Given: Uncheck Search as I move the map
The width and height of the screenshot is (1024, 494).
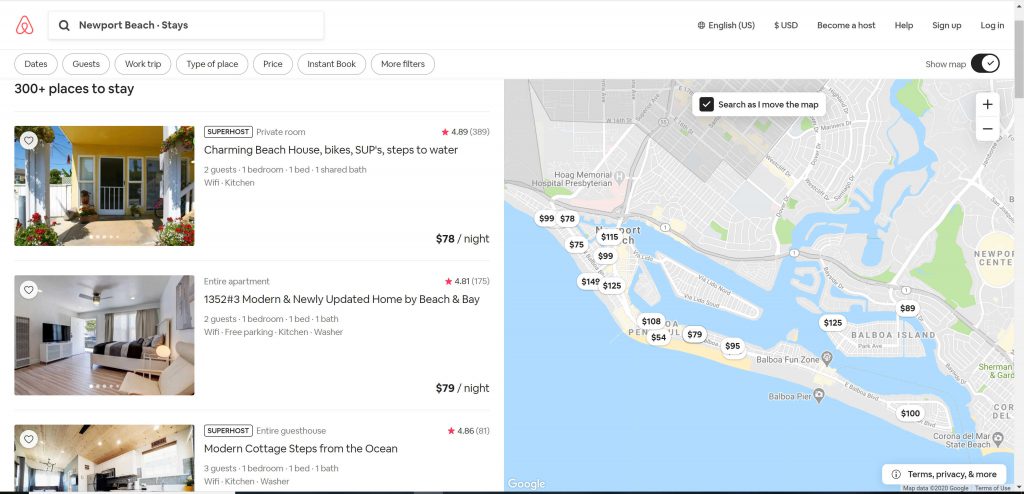Looking at the screenshot, I should pos(706,105).
